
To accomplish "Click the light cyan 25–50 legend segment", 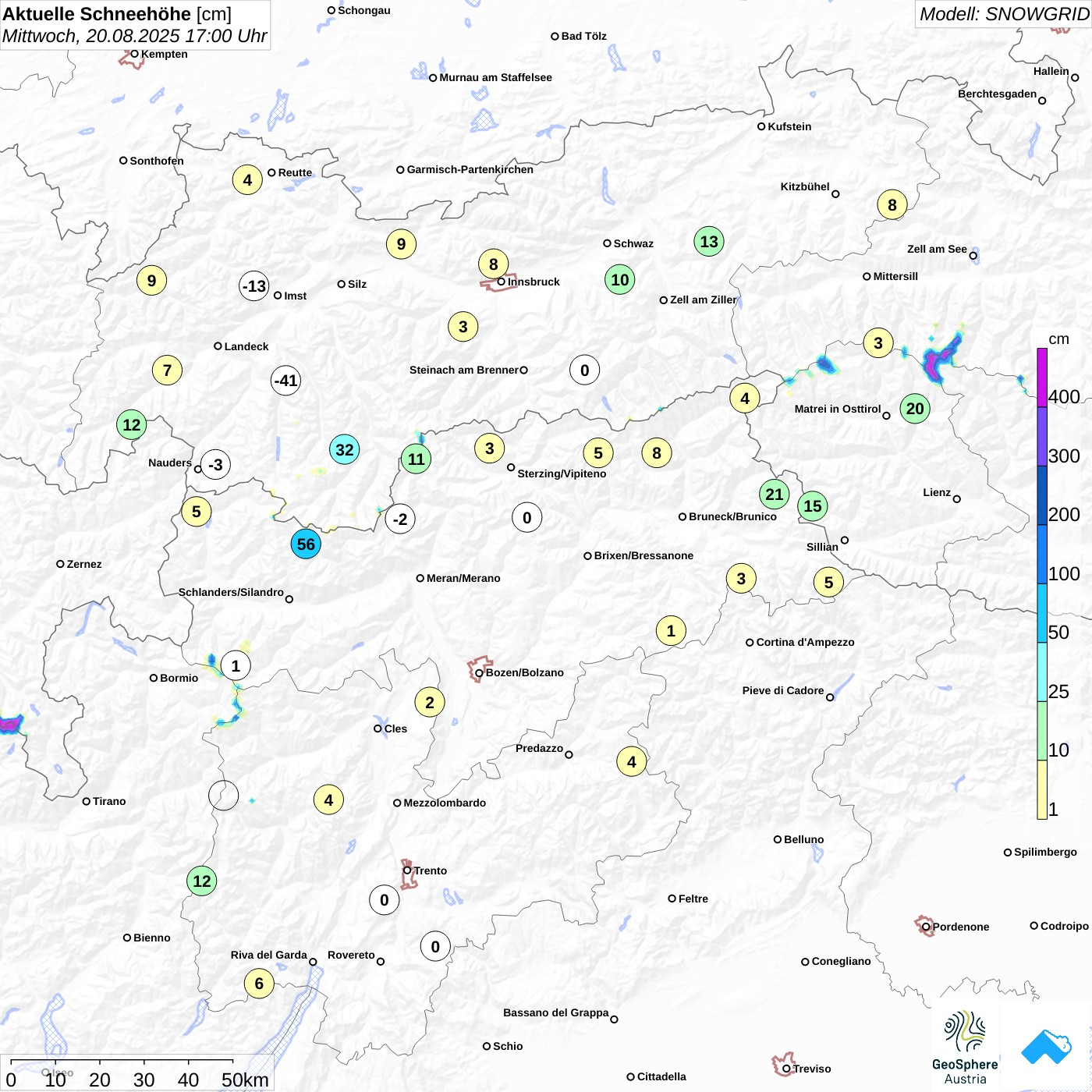I will (x=1042, y=672).
